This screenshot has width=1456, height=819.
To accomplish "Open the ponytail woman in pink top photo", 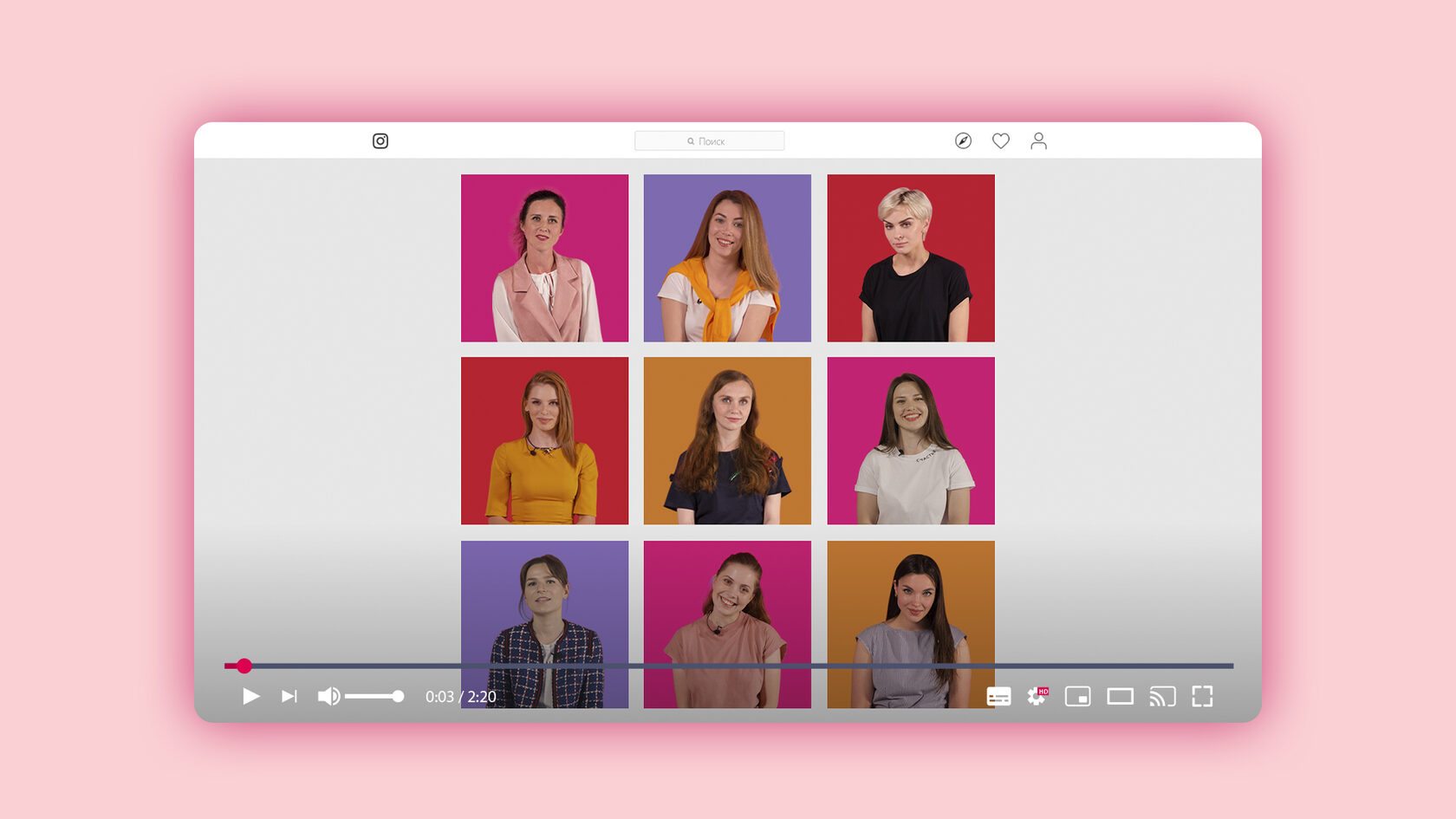I will (727, 624).
